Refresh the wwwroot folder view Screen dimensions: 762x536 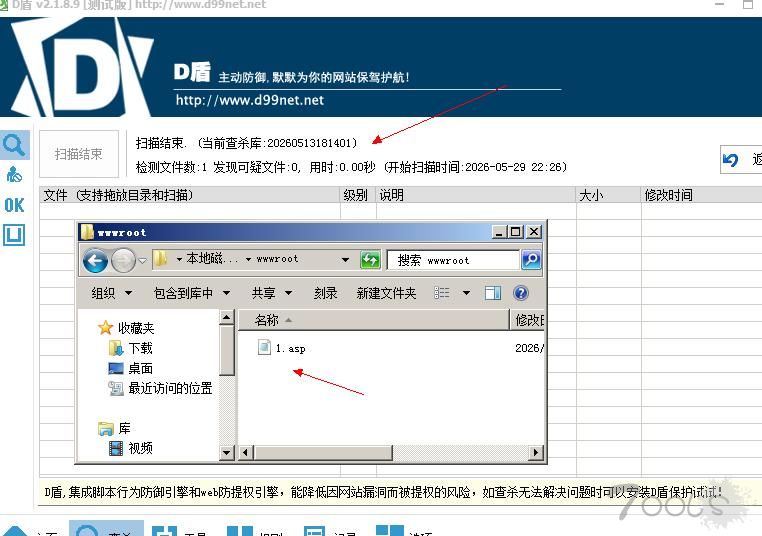click(x=370, y=259)
